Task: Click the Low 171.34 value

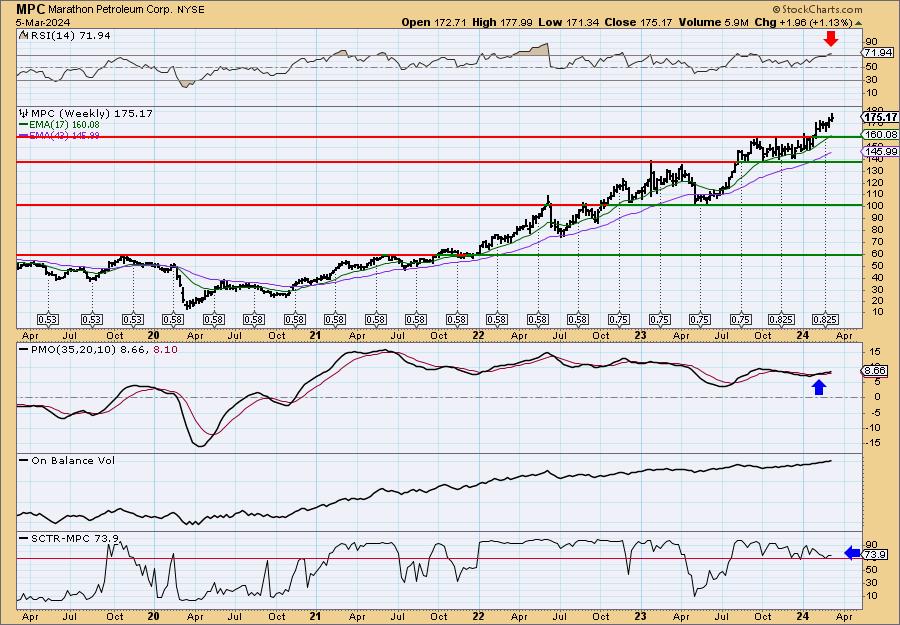Action: coord(568,22)
